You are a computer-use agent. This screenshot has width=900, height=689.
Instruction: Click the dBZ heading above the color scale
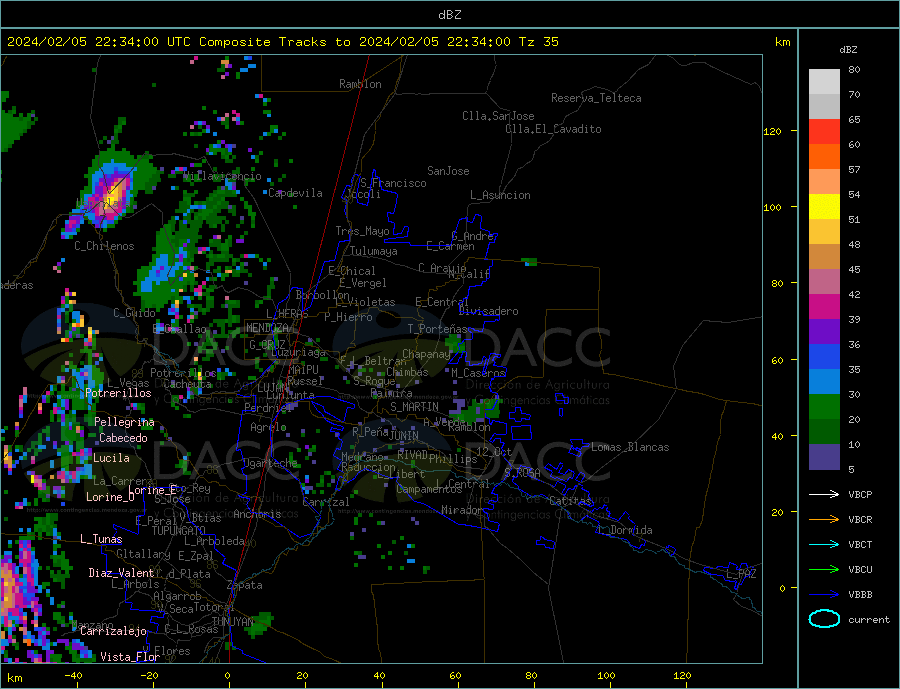(848, 50)
